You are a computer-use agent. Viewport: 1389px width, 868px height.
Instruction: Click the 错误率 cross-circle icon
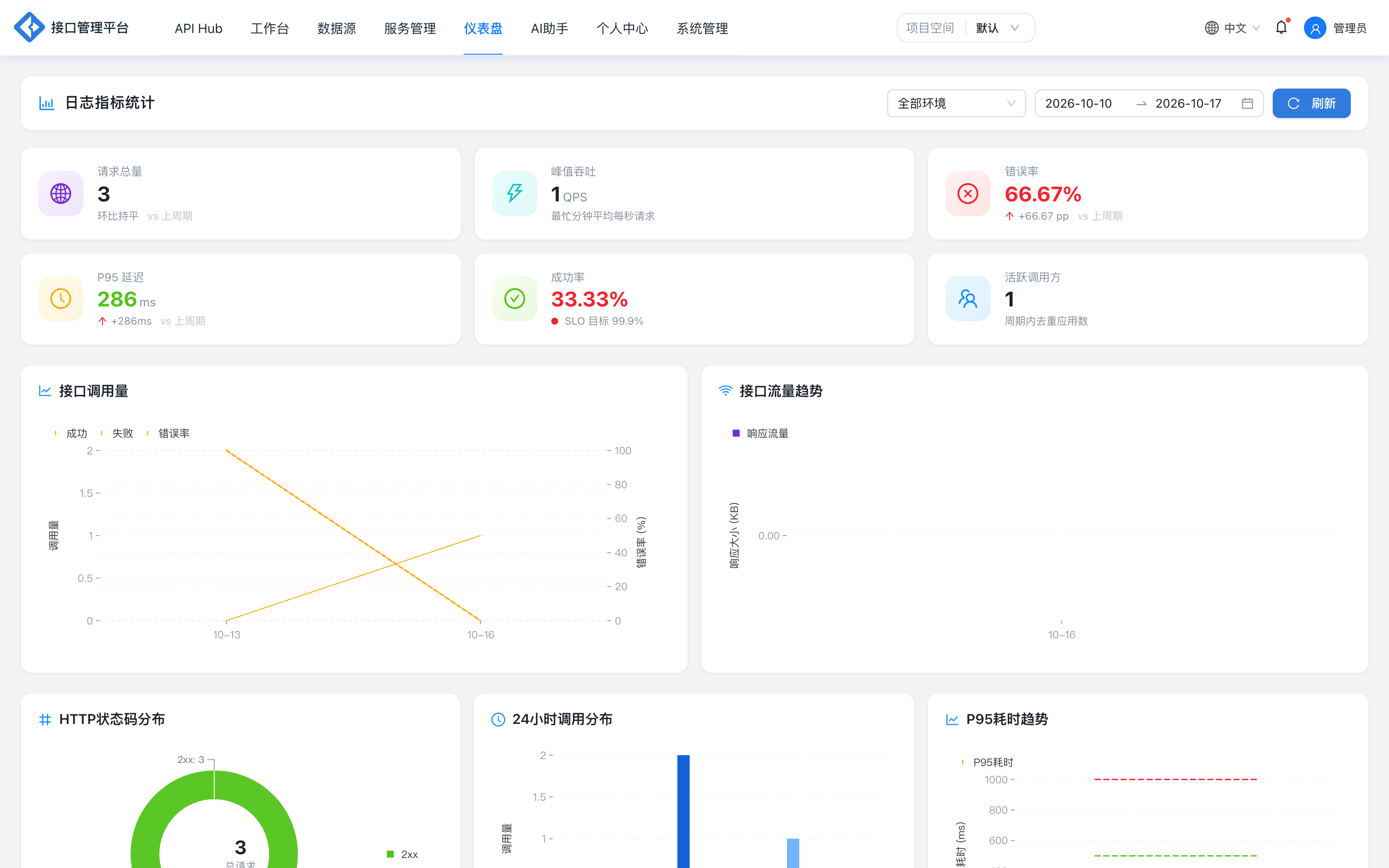coord(968,194)
